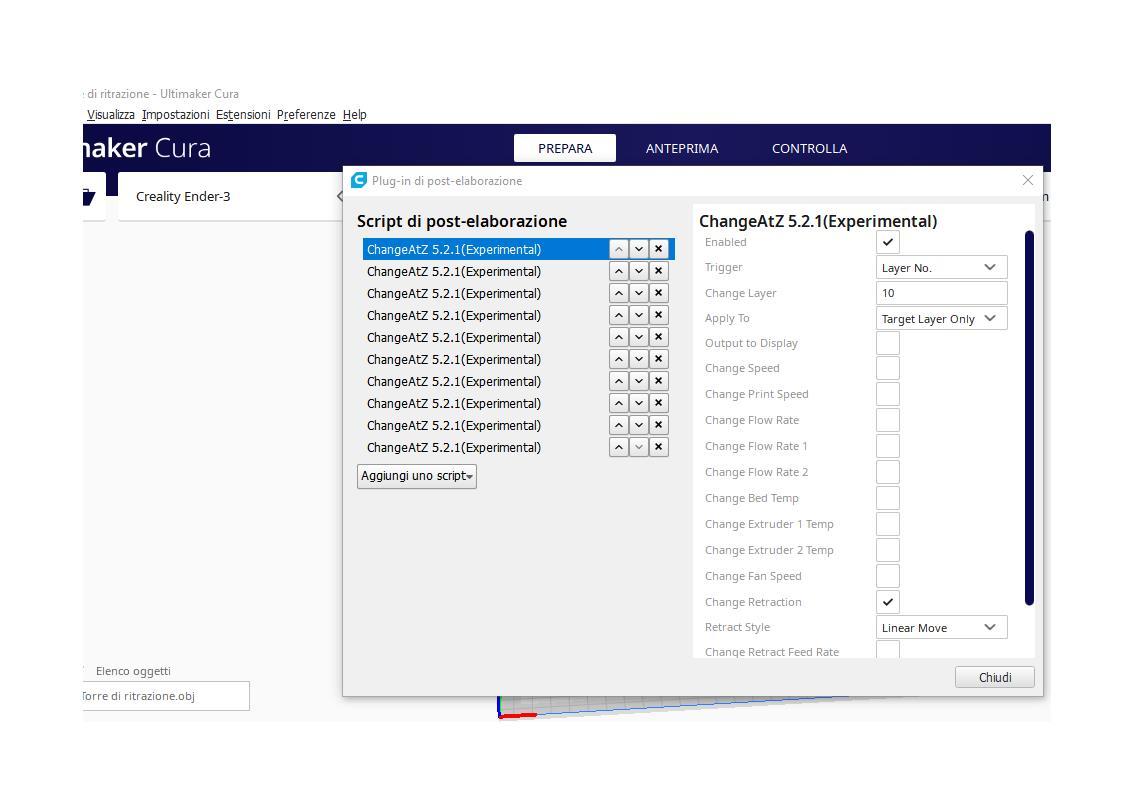Screen dimensions: 1122x793
Task: Disable the Change Retraction checkbox
Action: coord(887,602)
